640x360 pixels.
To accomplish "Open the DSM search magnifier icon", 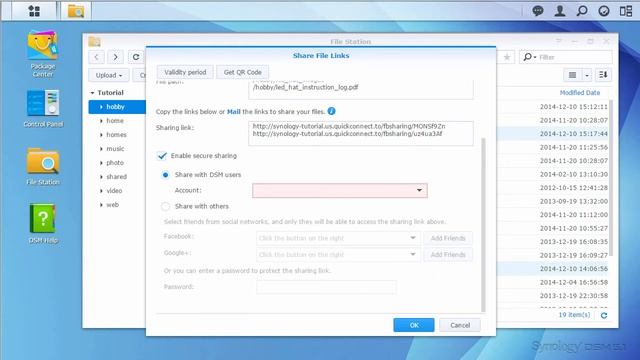I will coord(582,11).
